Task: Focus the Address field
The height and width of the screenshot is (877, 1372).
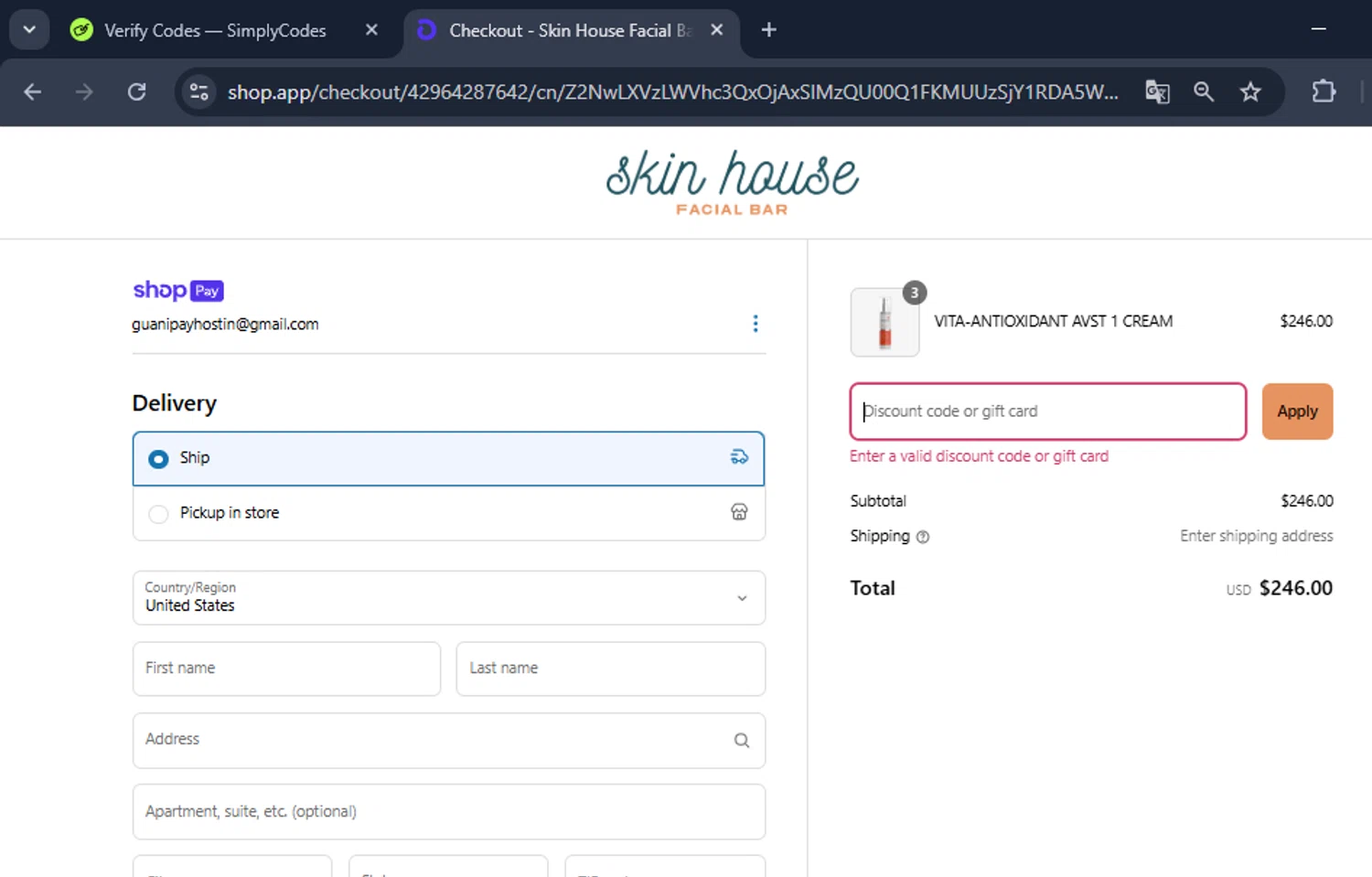Action: coord(448,740)
